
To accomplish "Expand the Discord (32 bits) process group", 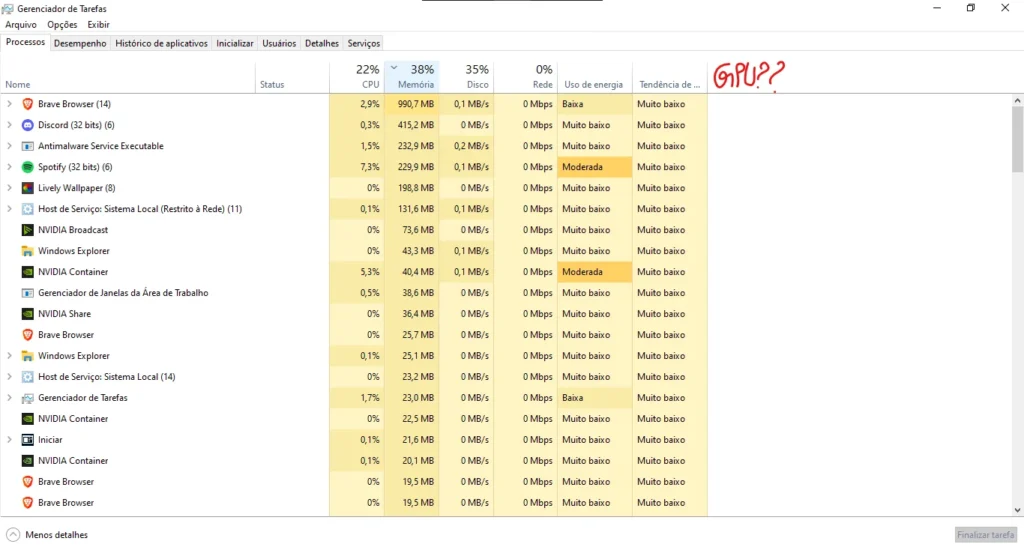I will (x=9, y=125).
